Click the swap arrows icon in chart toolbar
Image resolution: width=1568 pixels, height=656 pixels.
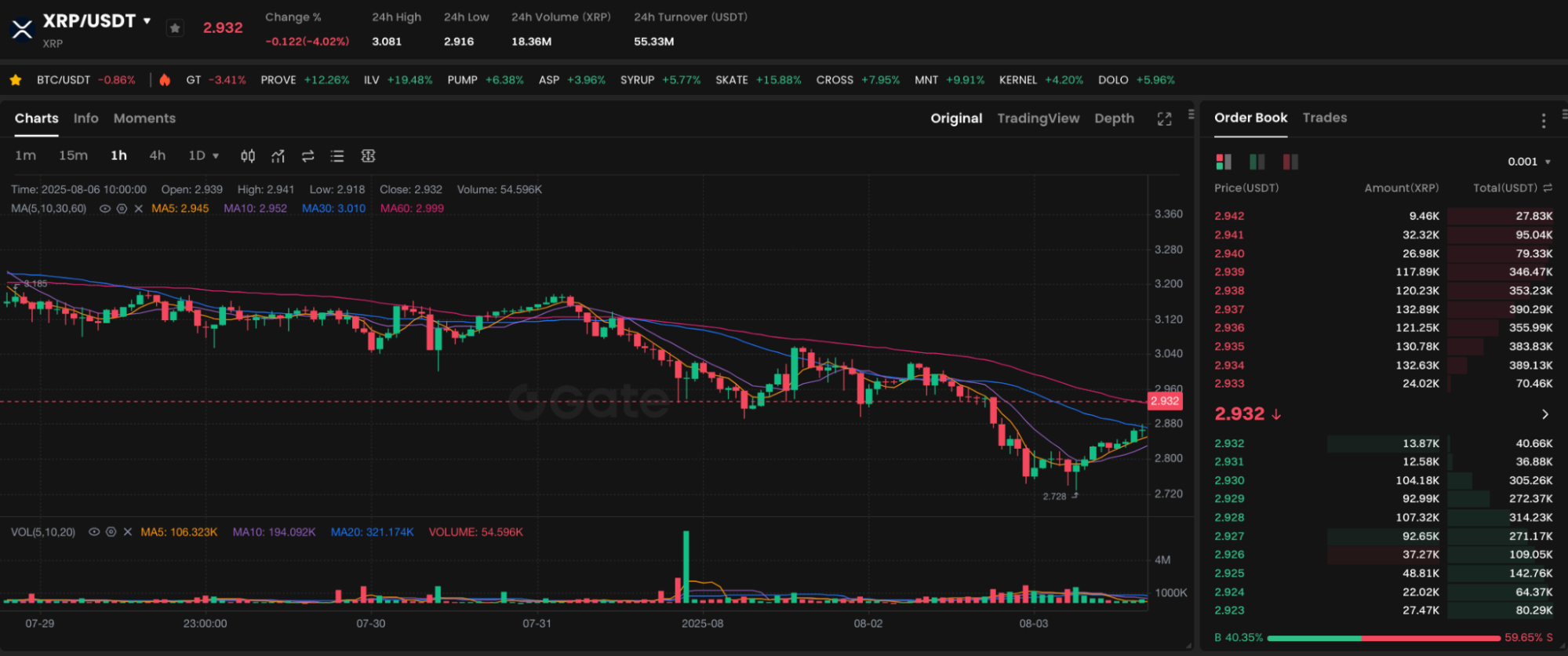pos(307,156)
